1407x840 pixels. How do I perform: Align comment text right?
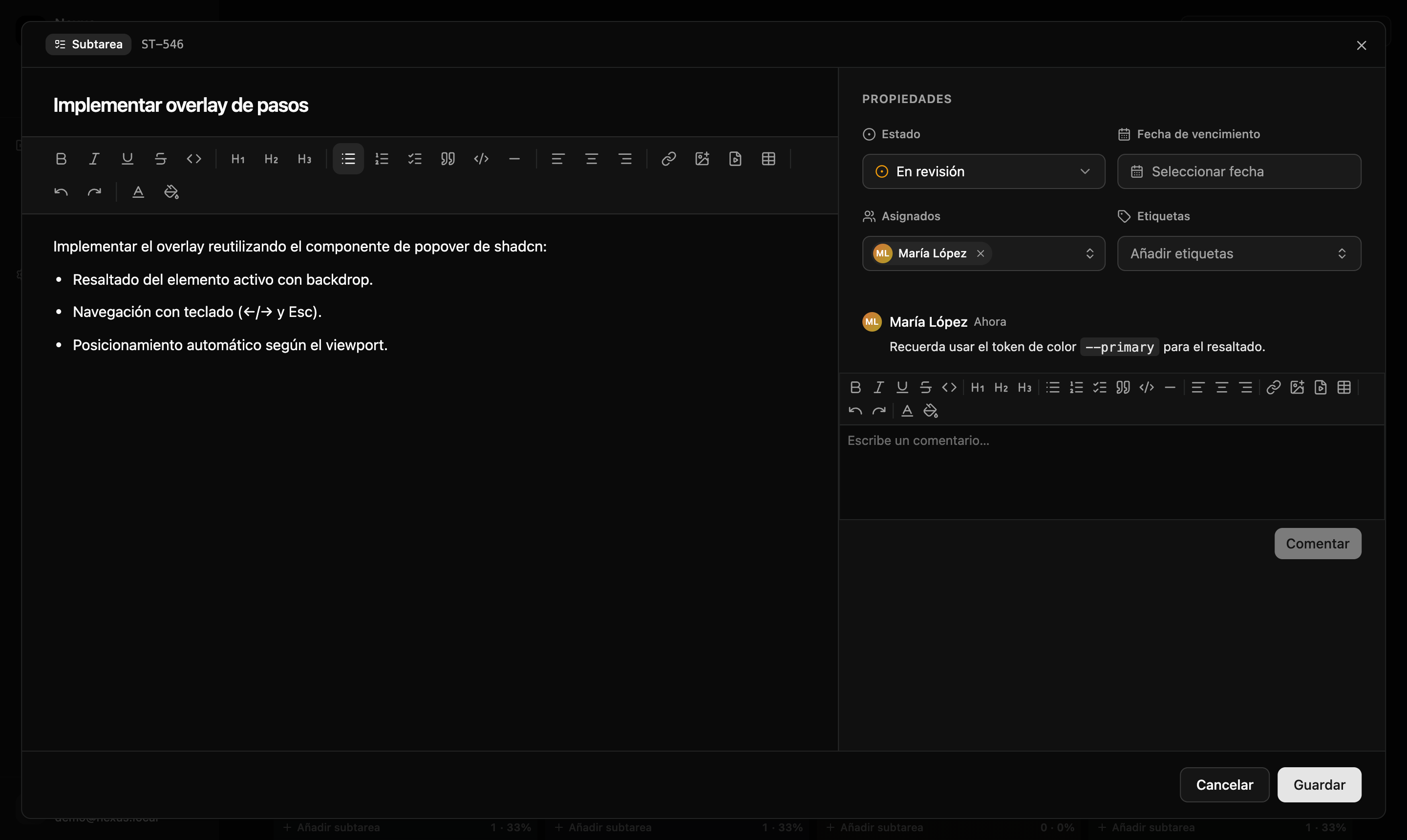point(1246,387)
